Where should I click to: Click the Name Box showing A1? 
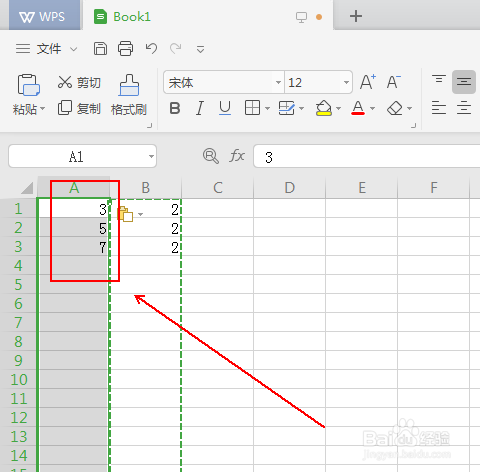coord(76,156)
